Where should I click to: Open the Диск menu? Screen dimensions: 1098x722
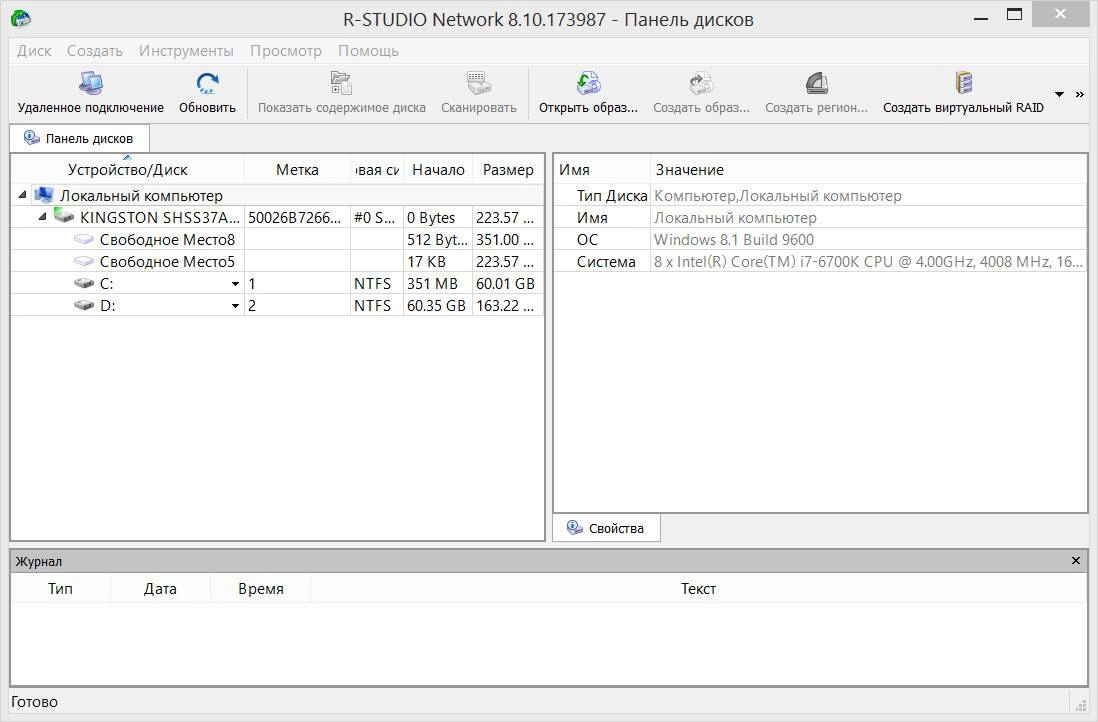pyautogui.click(x=34, y=50)
